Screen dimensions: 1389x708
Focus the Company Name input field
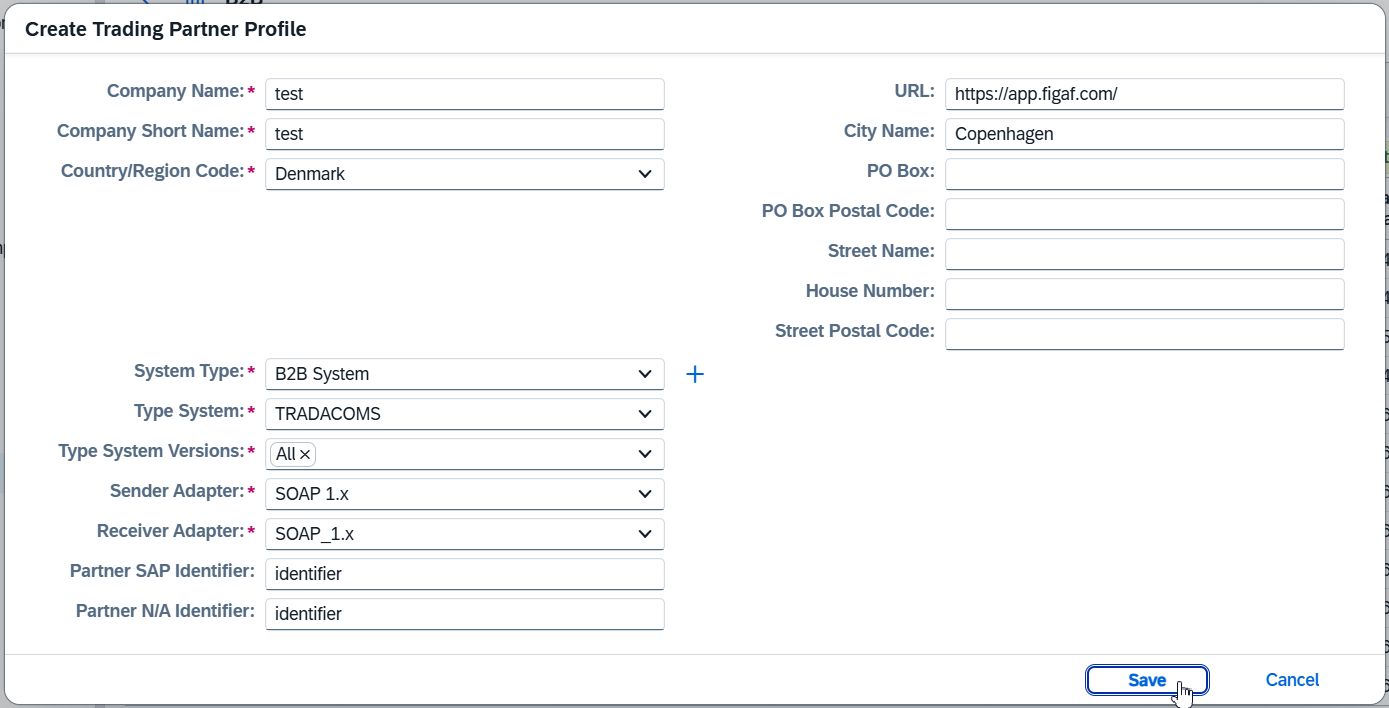[465, 94]
